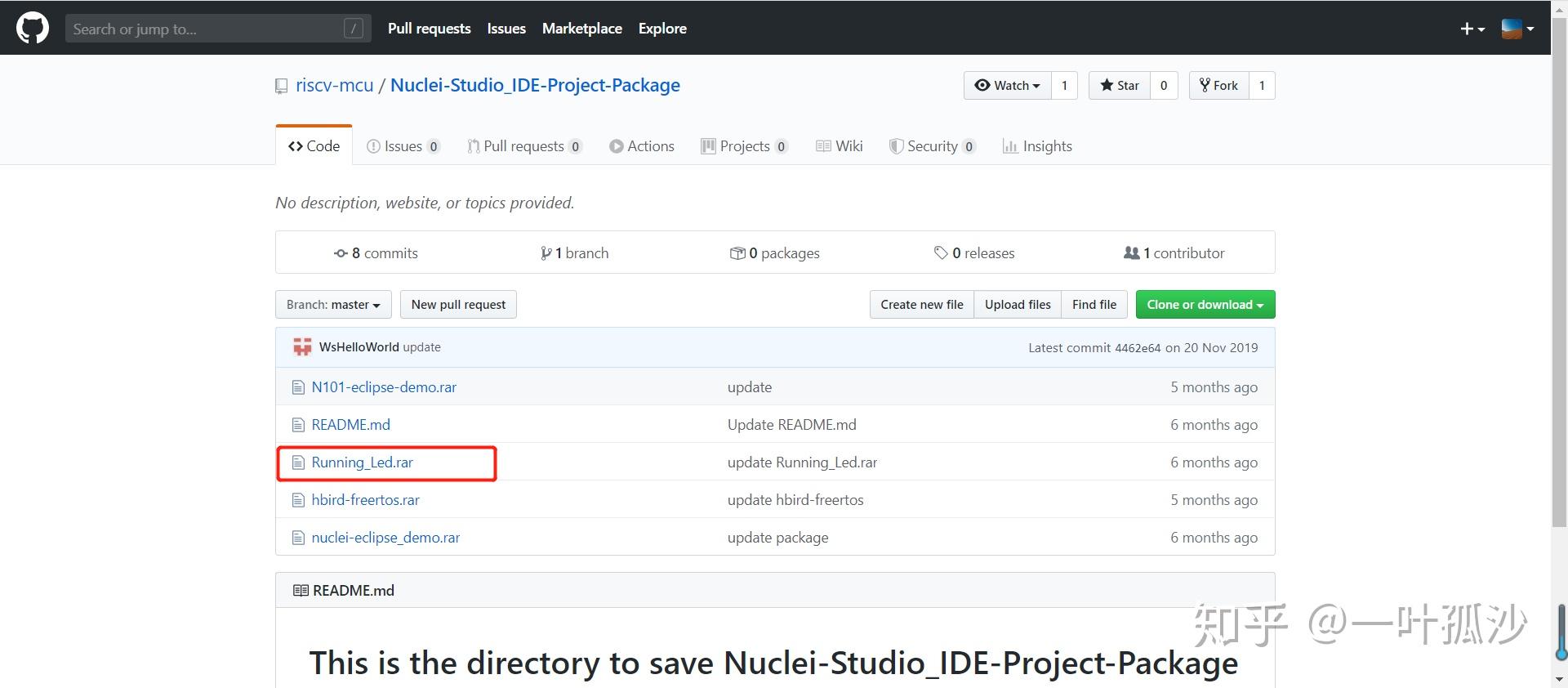
Task: Expand the Clone or download menu
Action: pyautogui.click(x=1205, y=305)
